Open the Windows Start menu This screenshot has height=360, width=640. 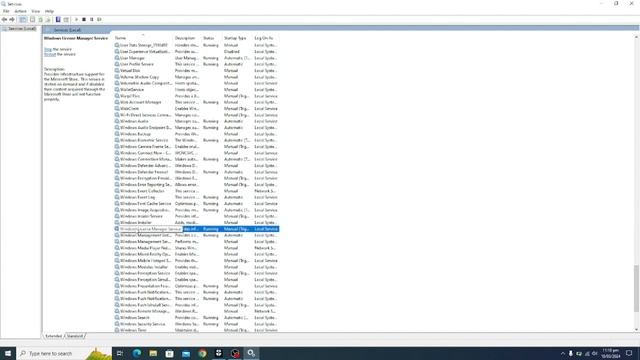8,353
